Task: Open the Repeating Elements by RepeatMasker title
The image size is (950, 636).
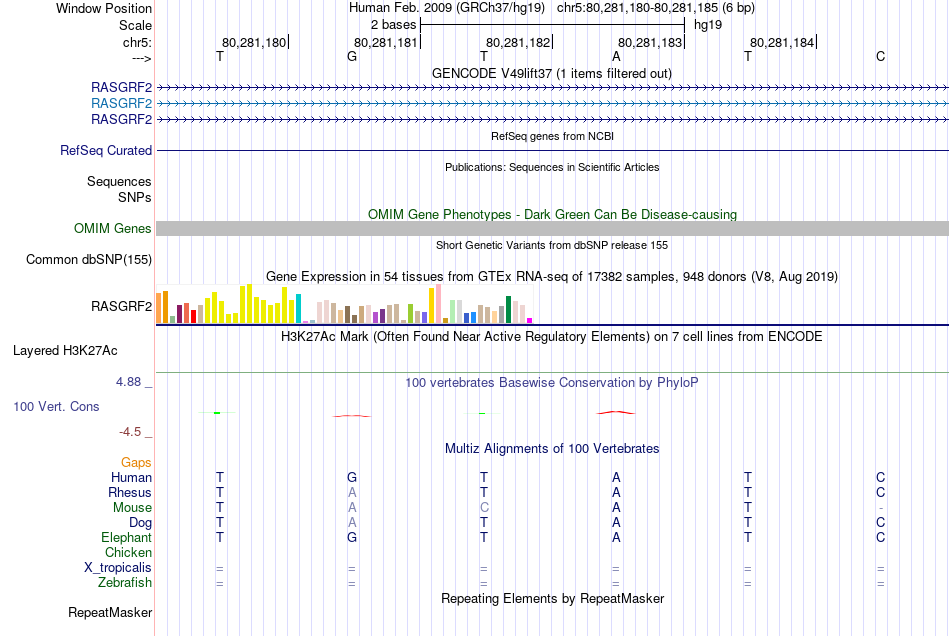Action: 552,598
